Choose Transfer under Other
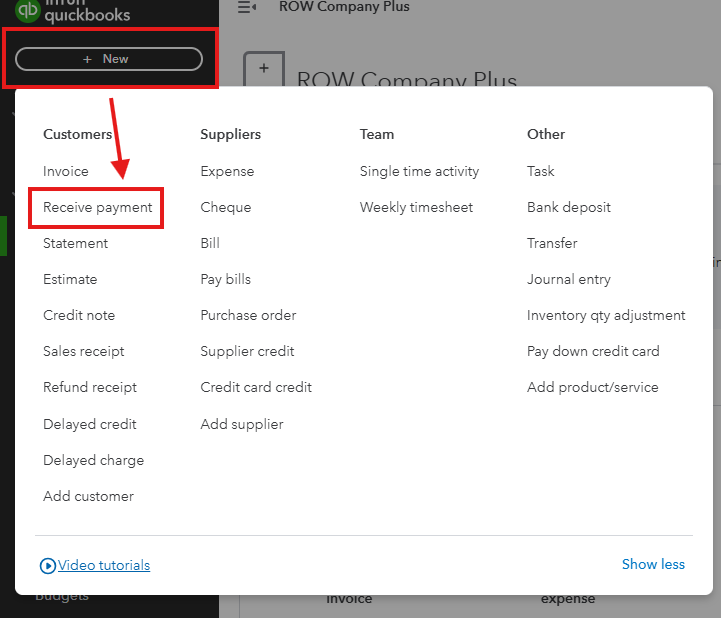721x618 pixels. click(x=552, y=243)
